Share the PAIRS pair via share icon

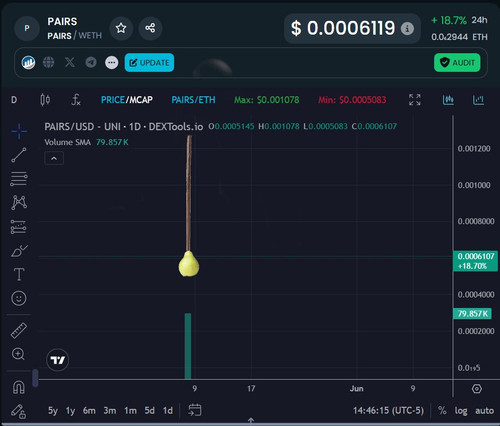(x=150, y=28)
